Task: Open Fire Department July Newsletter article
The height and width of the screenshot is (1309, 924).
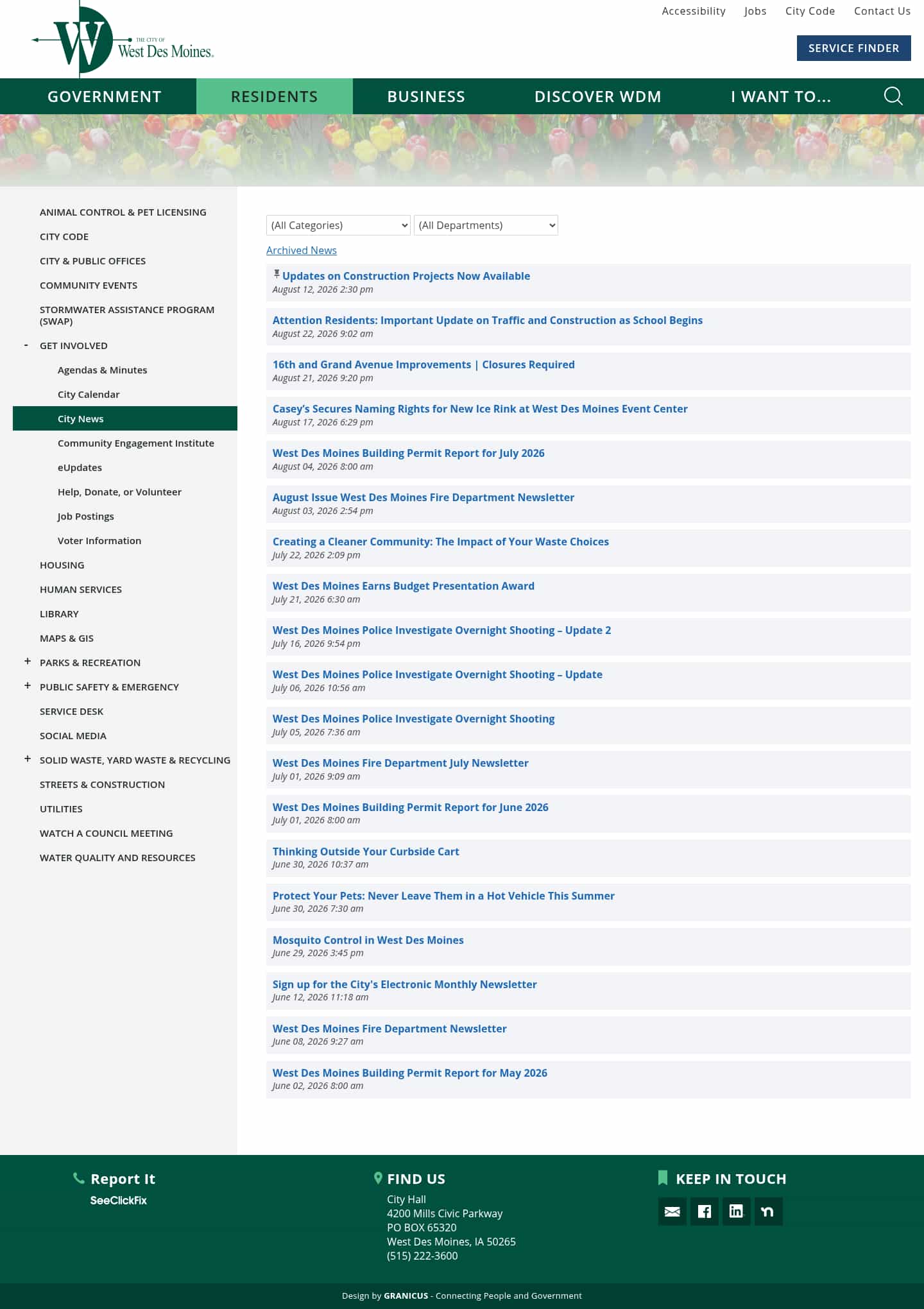Action: (400, 763)
